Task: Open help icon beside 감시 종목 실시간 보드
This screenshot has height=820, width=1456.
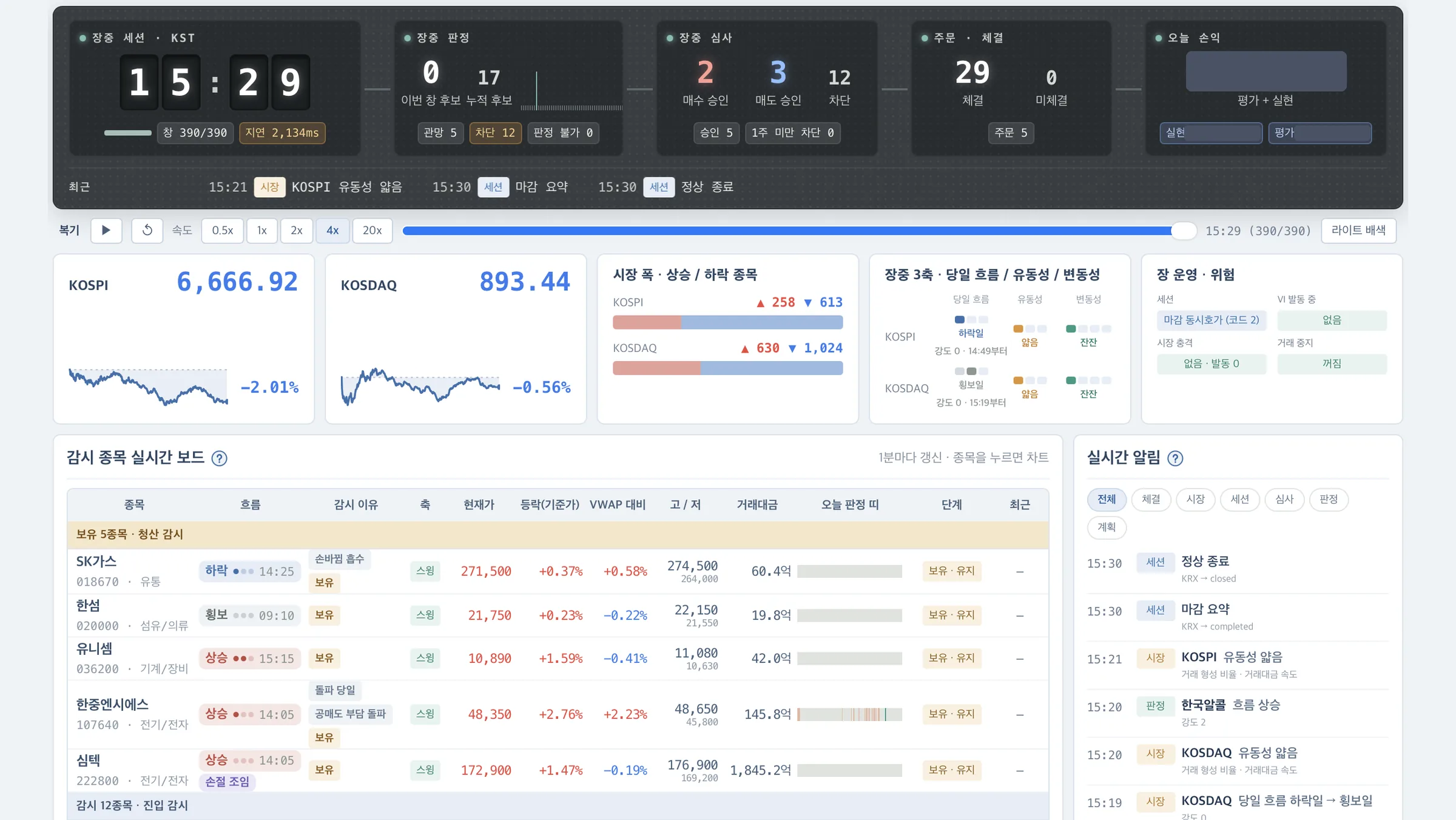Action: point(219,459)
